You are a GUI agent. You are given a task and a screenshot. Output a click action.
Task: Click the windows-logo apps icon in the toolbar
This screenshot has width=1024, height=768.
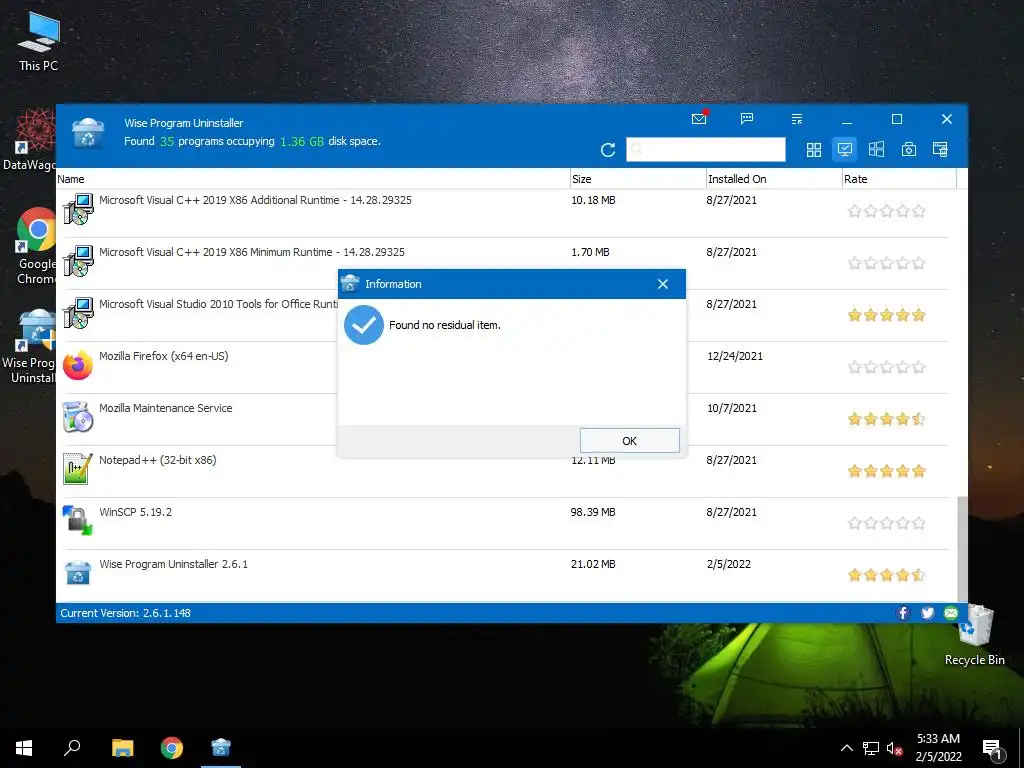point(876,150)
